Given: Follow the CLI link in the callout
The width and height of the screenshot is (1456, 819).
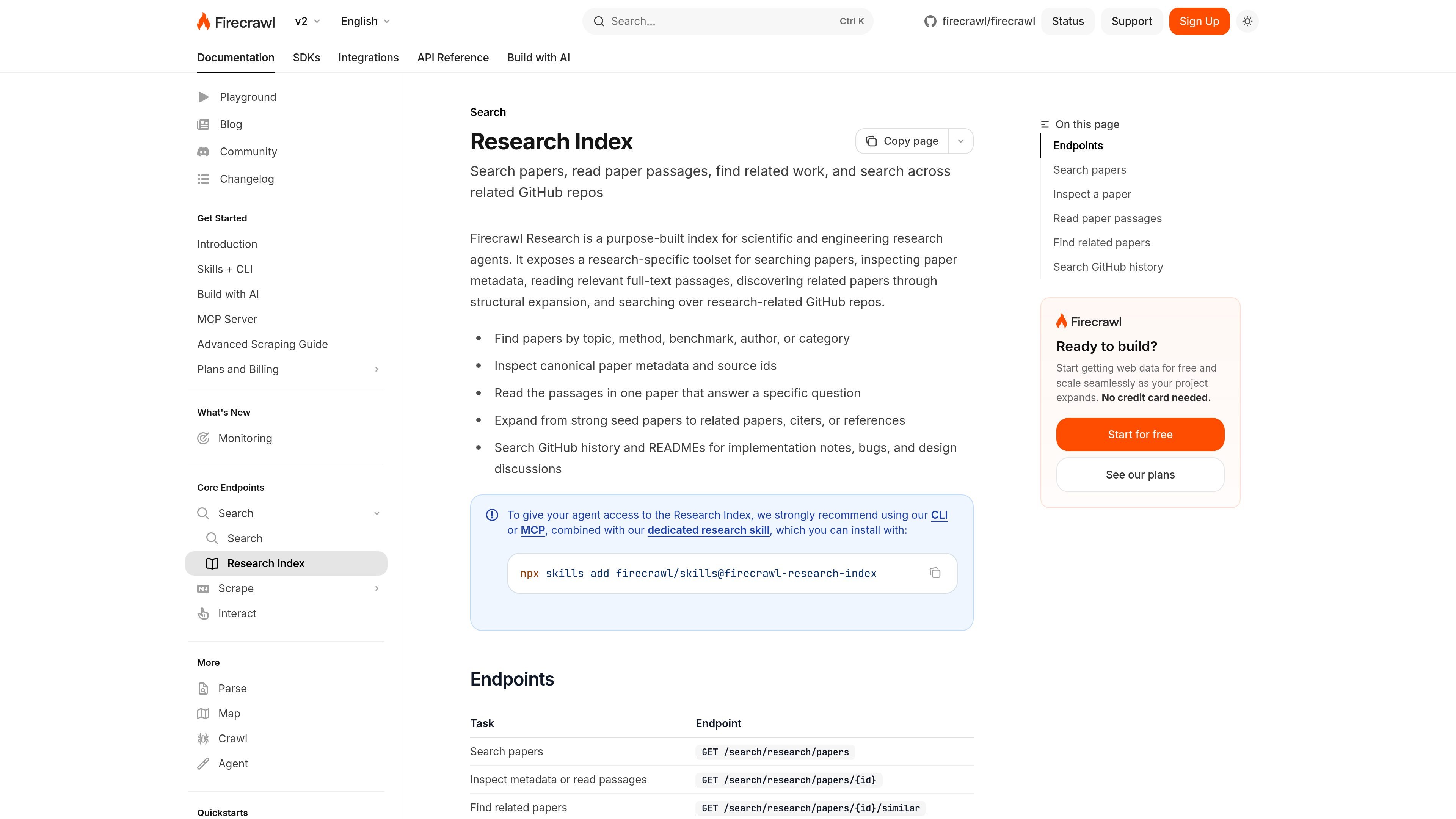Looking at the screenshot, I should 940,516.
